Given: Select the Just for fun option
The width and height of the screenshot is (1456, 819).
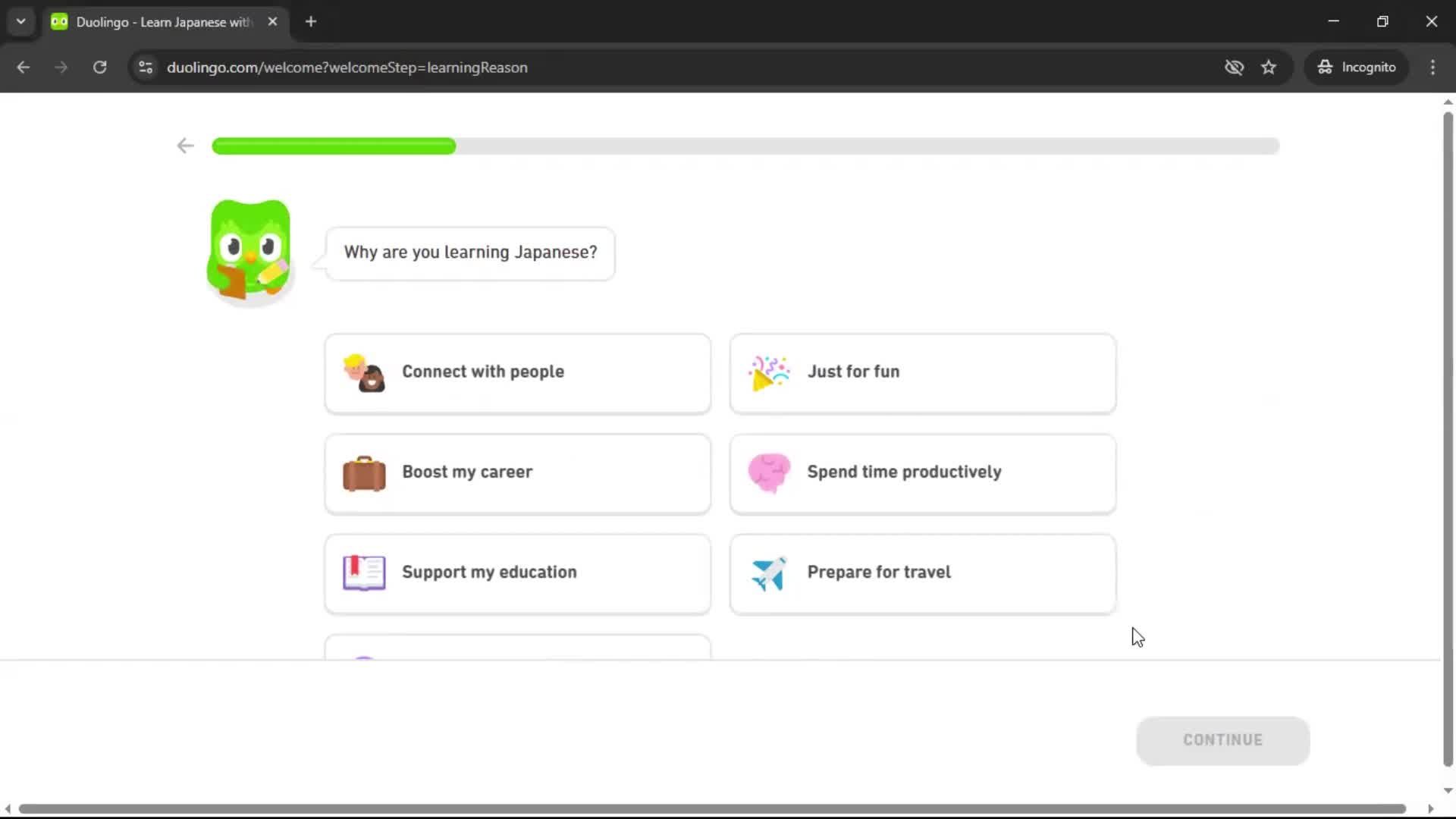Looking at the screenshot, I should tap(922, 373).
